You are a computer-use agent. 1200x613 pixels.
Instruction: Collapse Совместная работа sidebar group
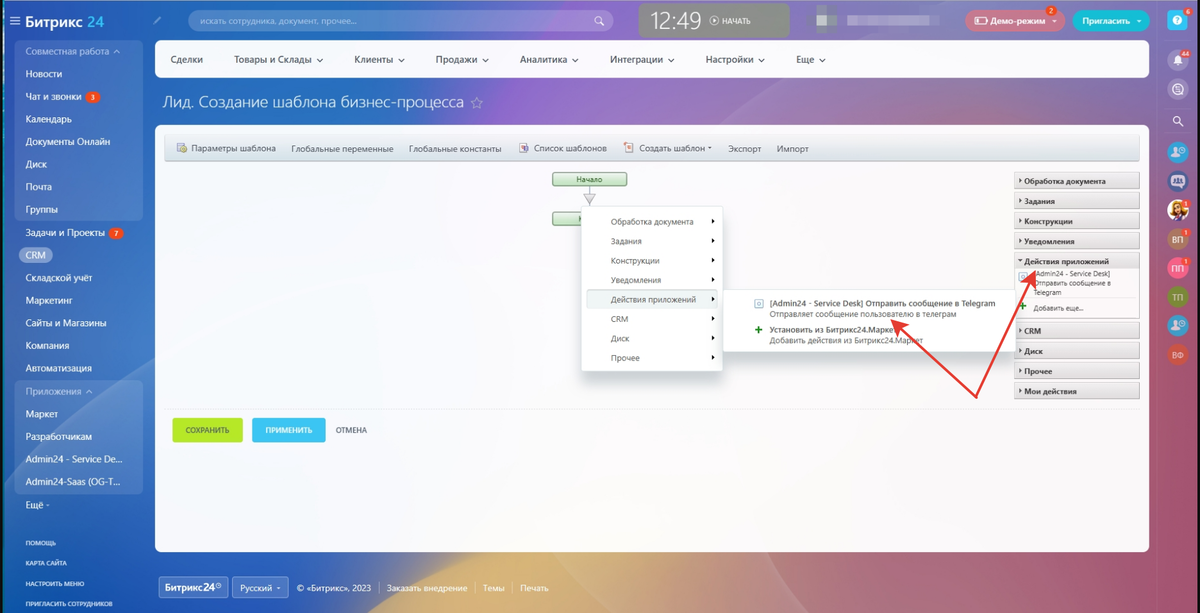coord(72,51)
